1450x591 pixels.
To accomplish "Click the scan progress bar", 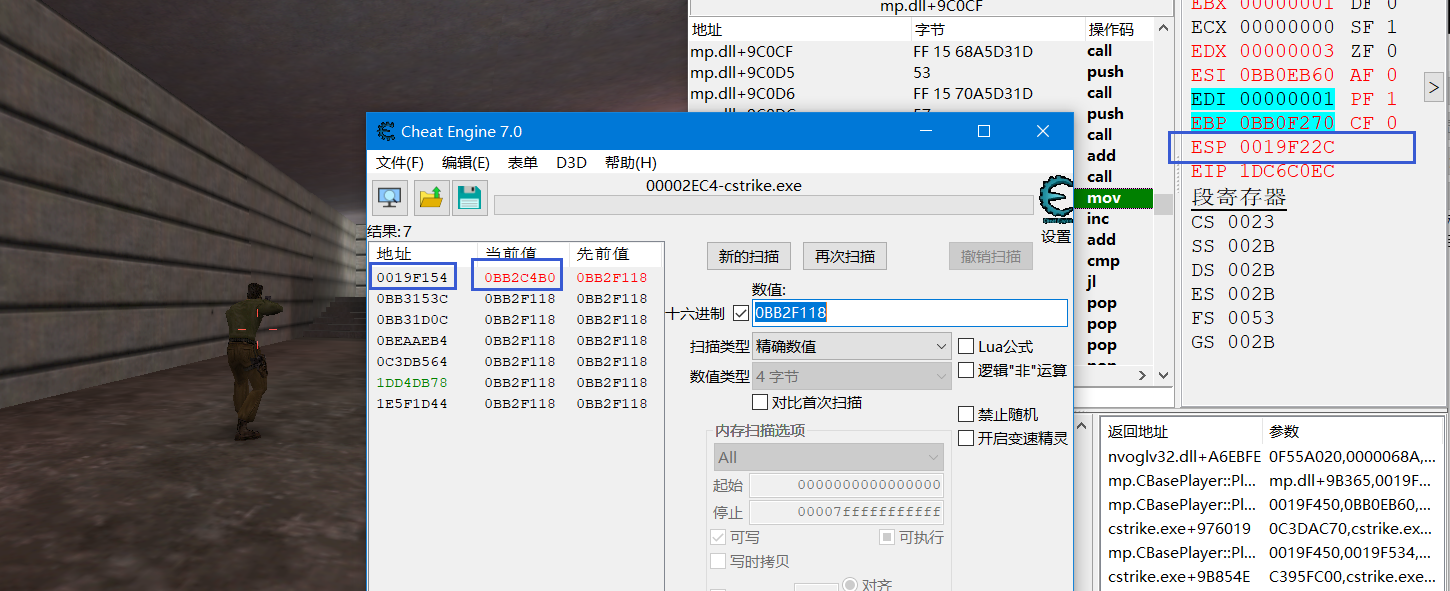I will click(x=764, y=205).
